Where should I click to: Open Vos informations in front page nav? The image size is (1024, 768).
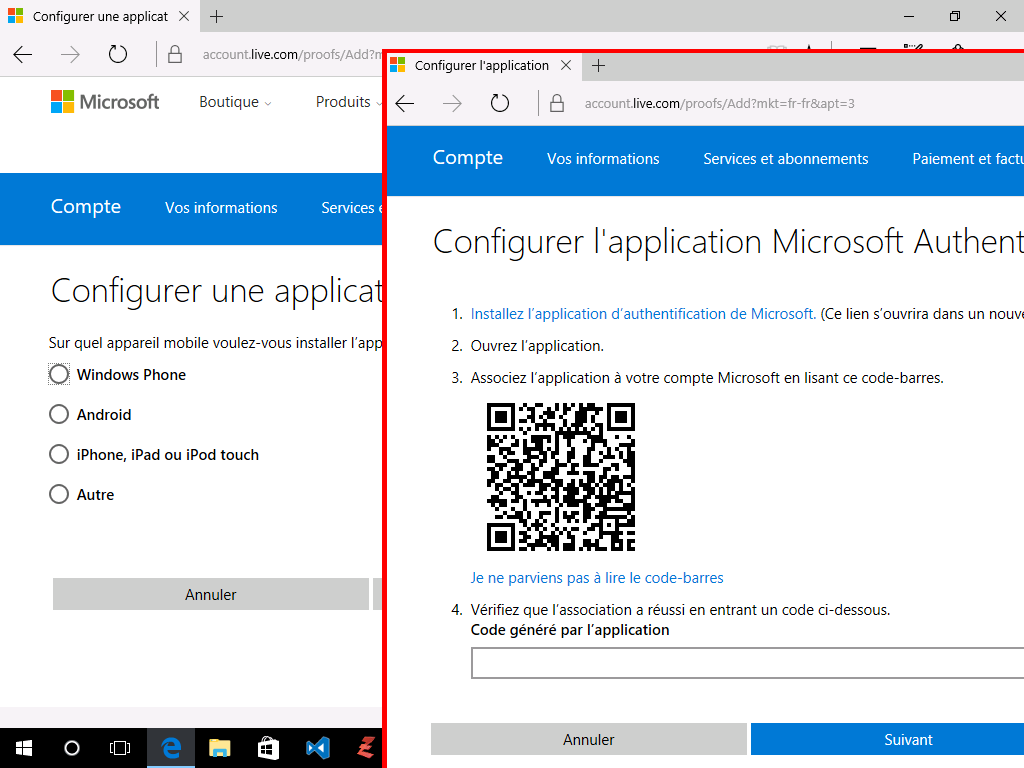pos(603,159)
